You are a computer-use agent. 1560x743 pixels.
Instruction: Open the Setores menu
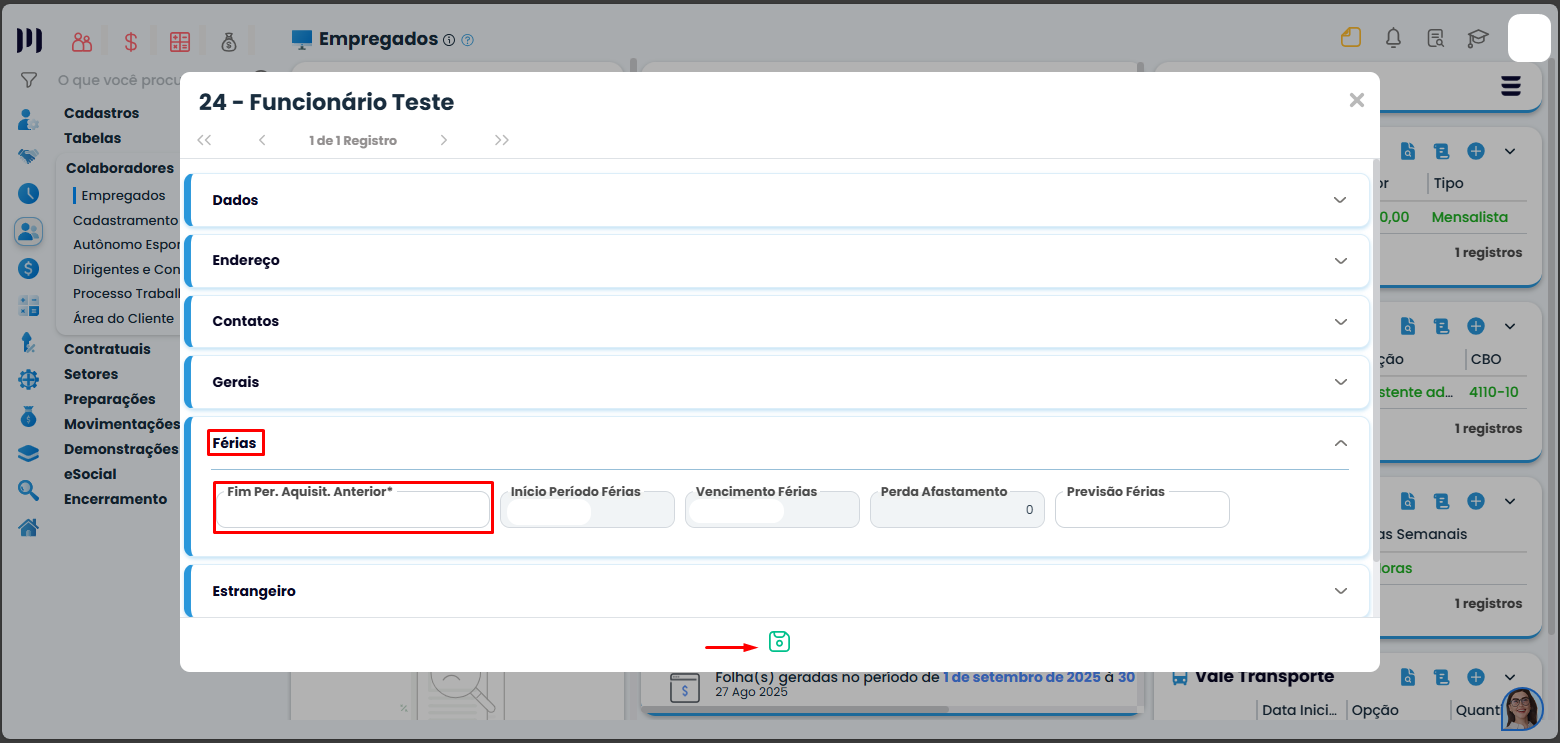[91, 374]
